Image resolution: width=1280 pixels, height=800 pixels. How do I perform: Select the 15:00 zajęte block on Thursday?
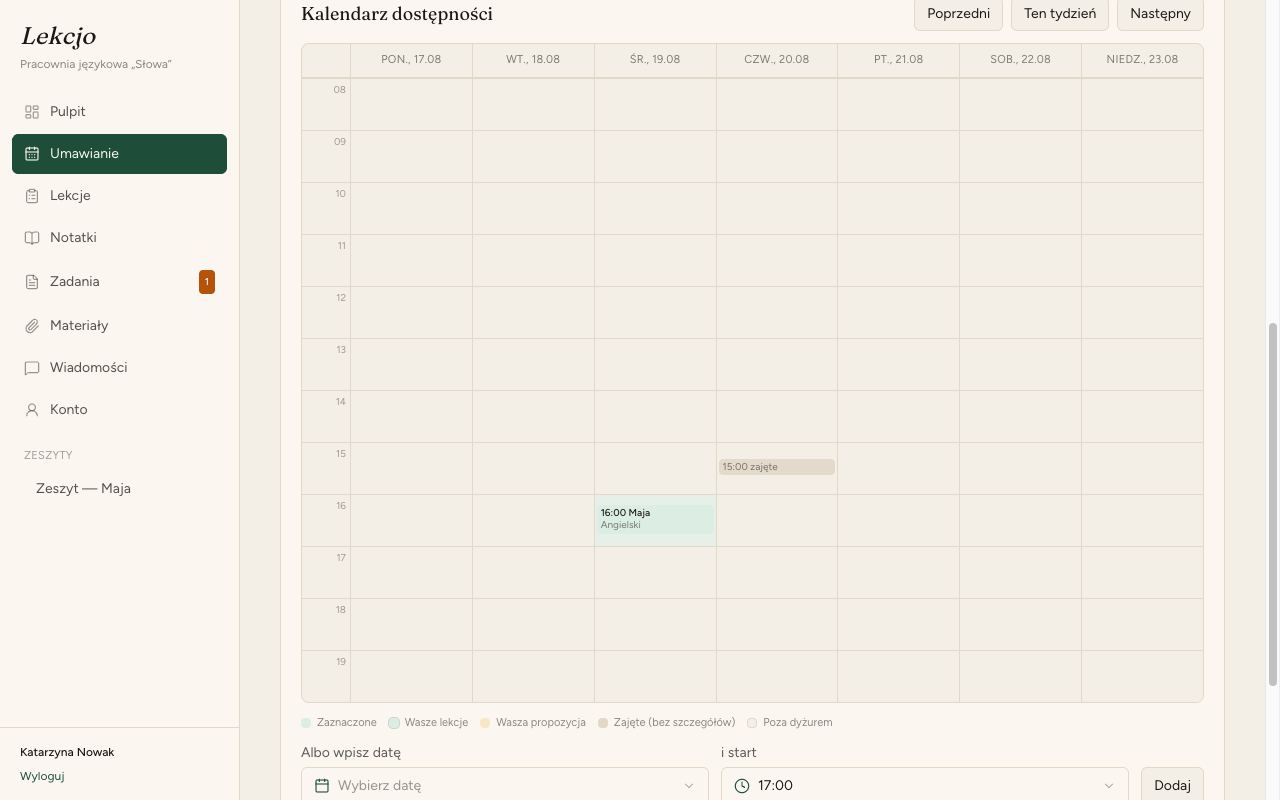point(777,467)
